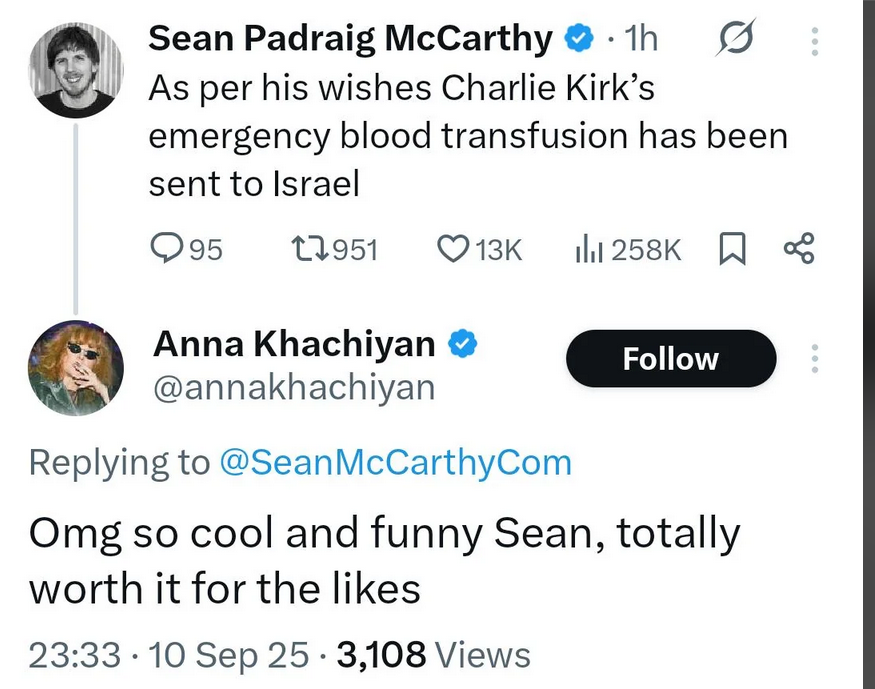
Task: Click the 23:33 · 10 Sep 25 timestamp
Action: tap(169, 654)
